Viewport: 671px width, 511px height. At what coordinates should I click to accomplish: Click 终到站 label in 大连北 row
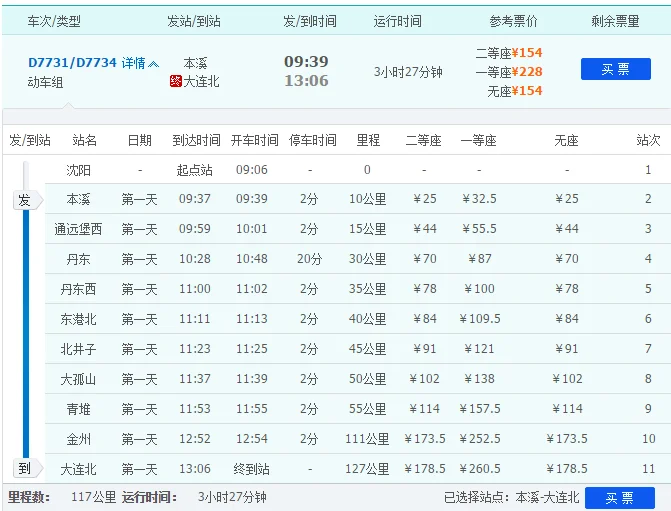252,469
